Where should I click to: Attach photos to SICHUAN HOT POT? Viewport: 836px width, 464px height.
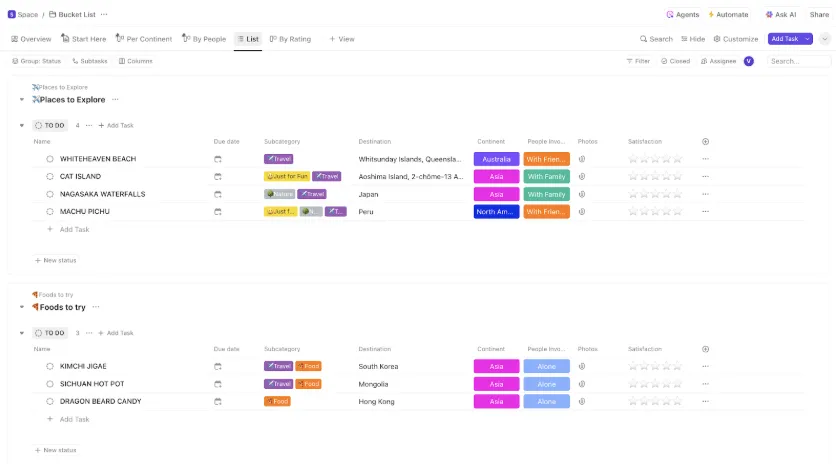point(582,384)
